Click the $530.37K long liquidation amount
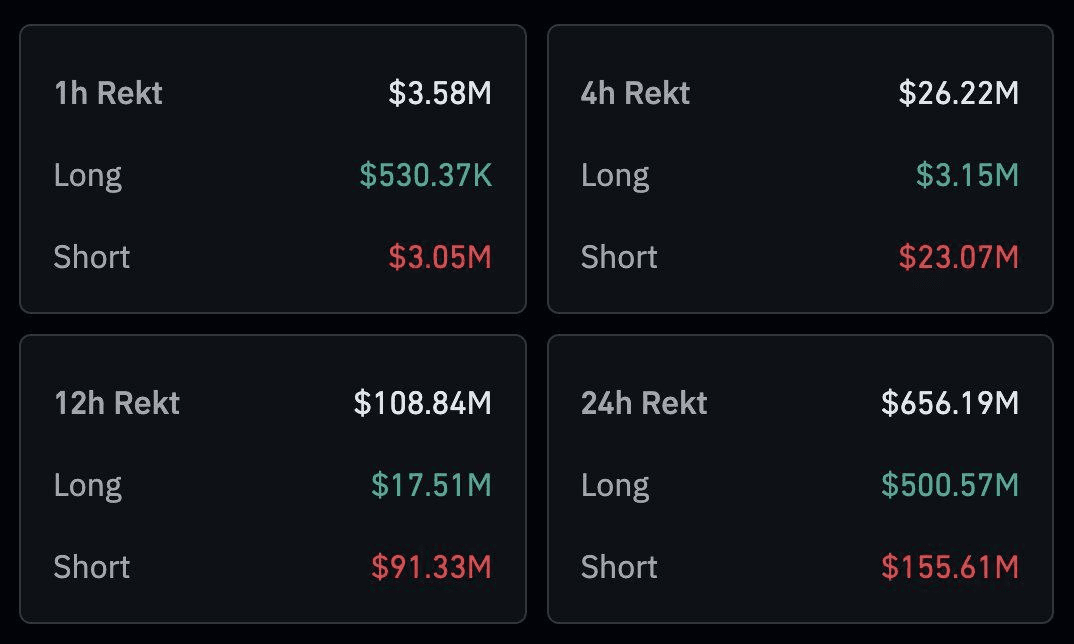 point(426,176)
